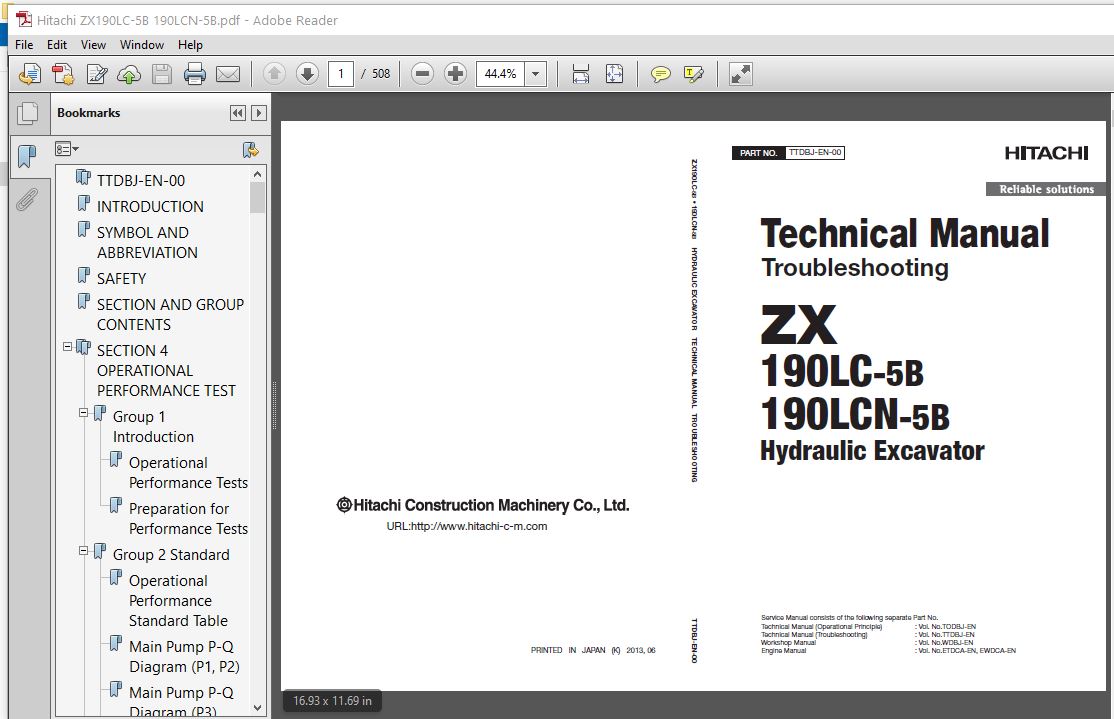The image size is (1114, 719).
Task: Collapse the Group 1 Introduction node
Action: click(x=83, y=412)
